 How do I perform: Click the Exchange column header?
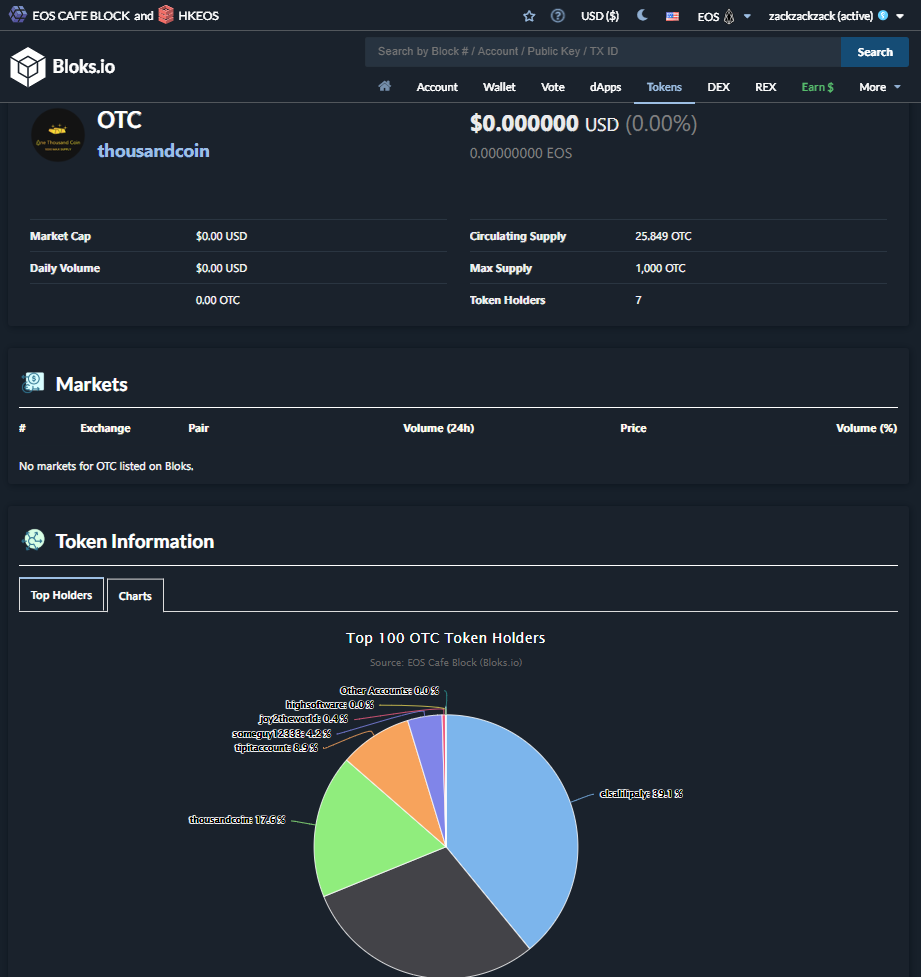tap(105, 428)
